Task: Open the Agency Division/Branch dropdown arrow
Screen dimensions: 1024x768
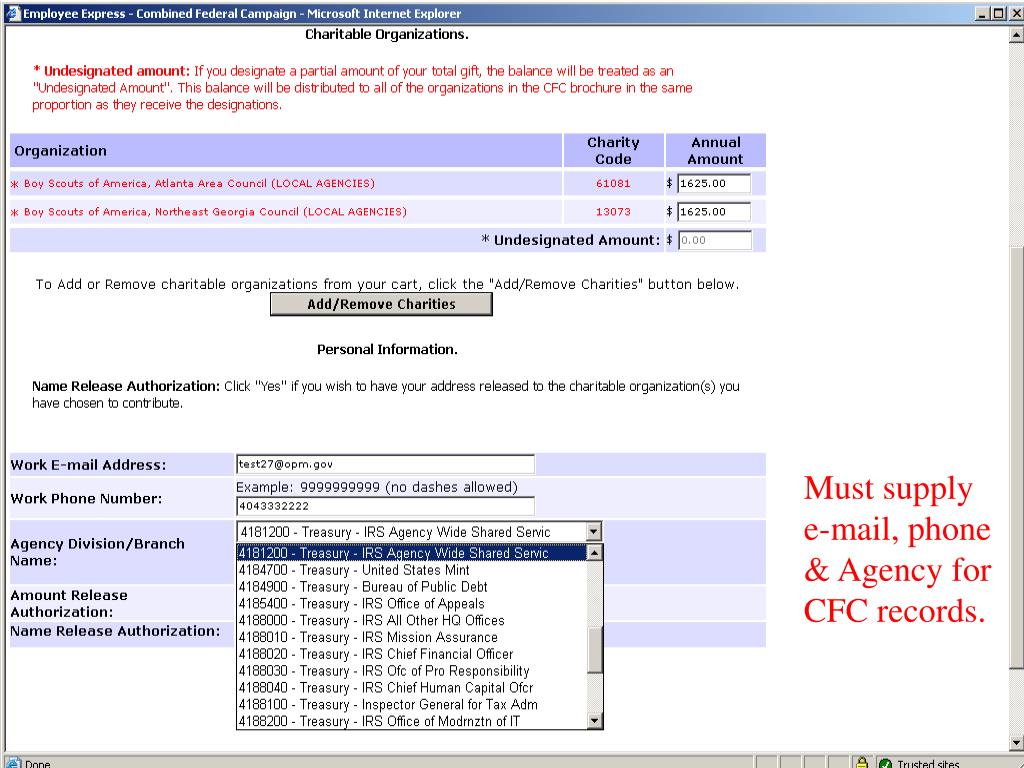Action: click(593, 532)
